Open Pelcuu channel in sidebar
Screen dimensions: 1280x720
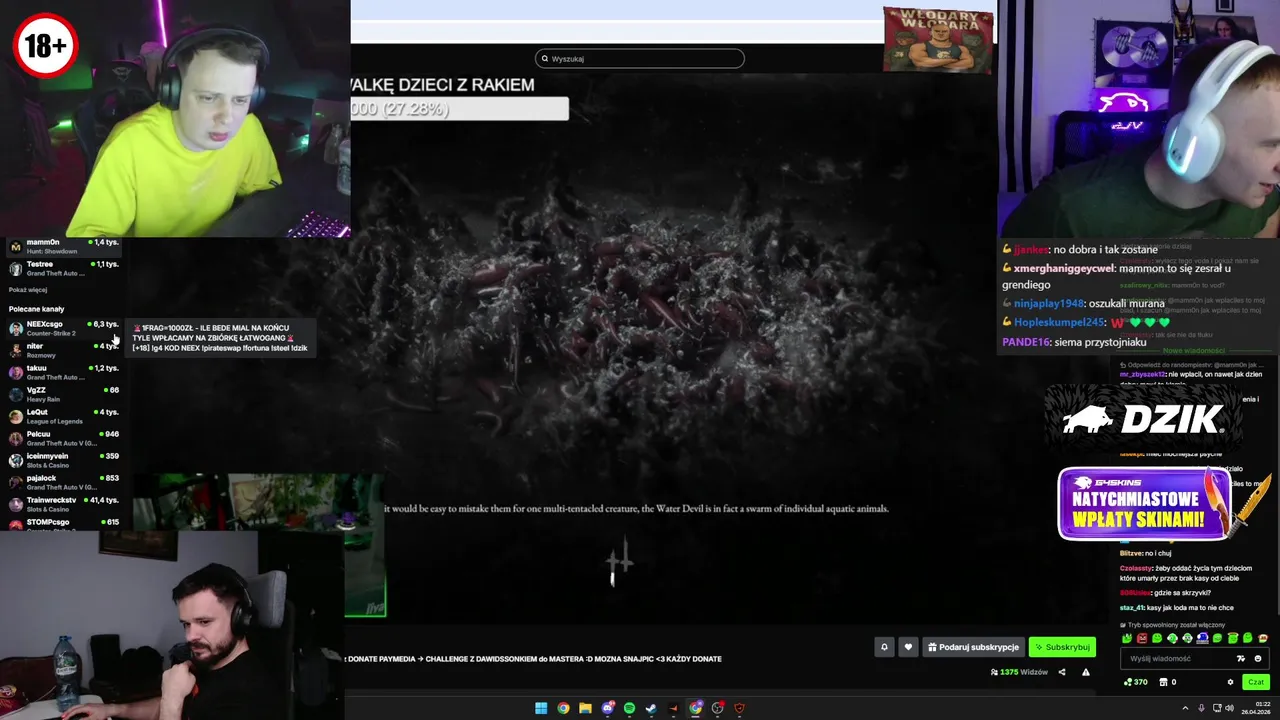pyautogui.click(x=64, y=438)
